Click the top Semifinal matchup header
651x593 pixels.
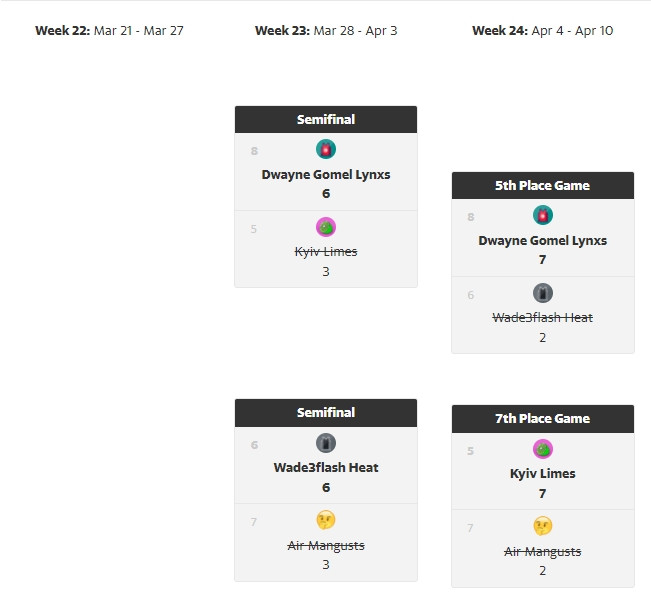tap(326, 119)
